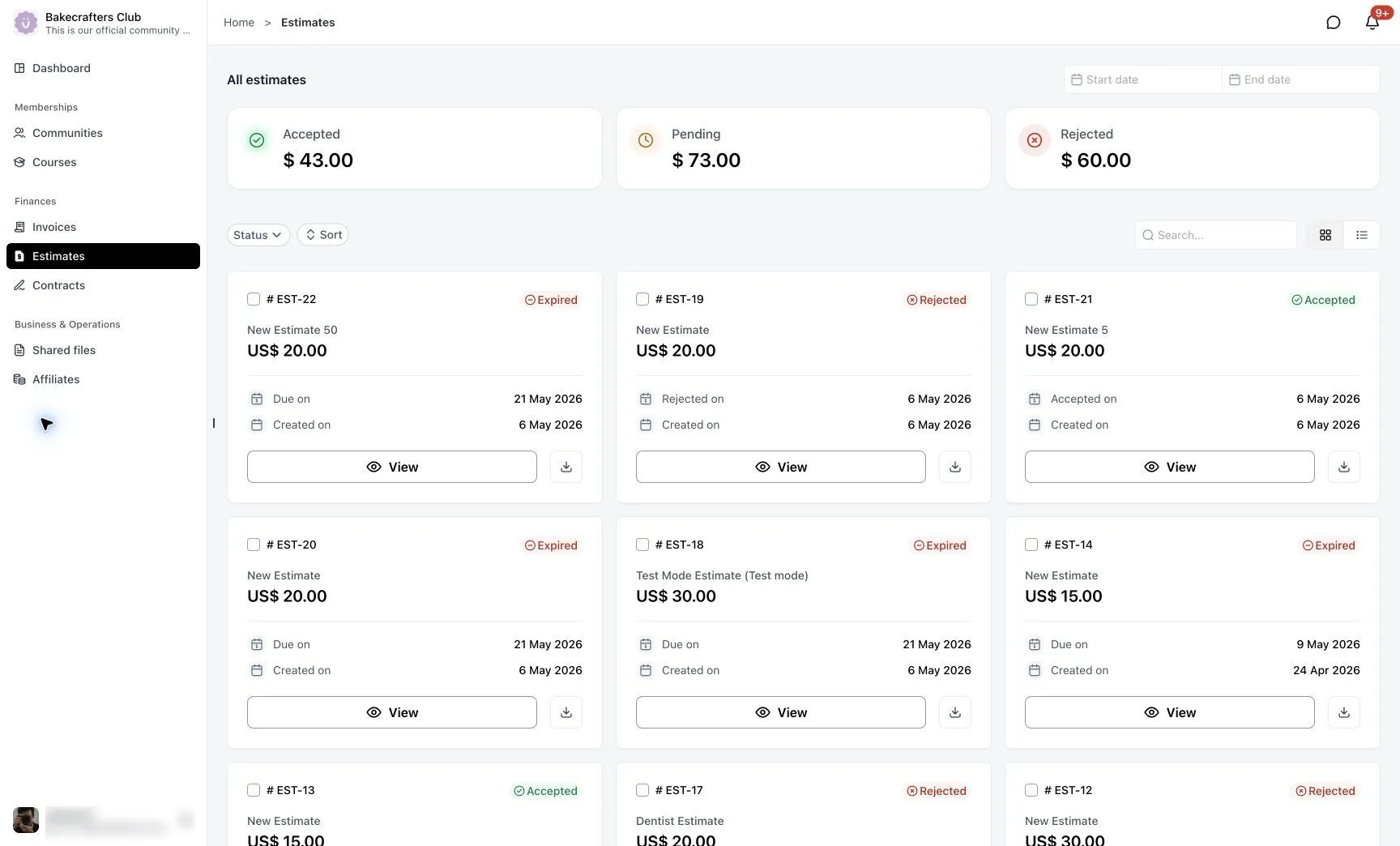Download estimate EST-21
The width and height of the screenshot is (1400, 846).
(x=1344, y=467)
